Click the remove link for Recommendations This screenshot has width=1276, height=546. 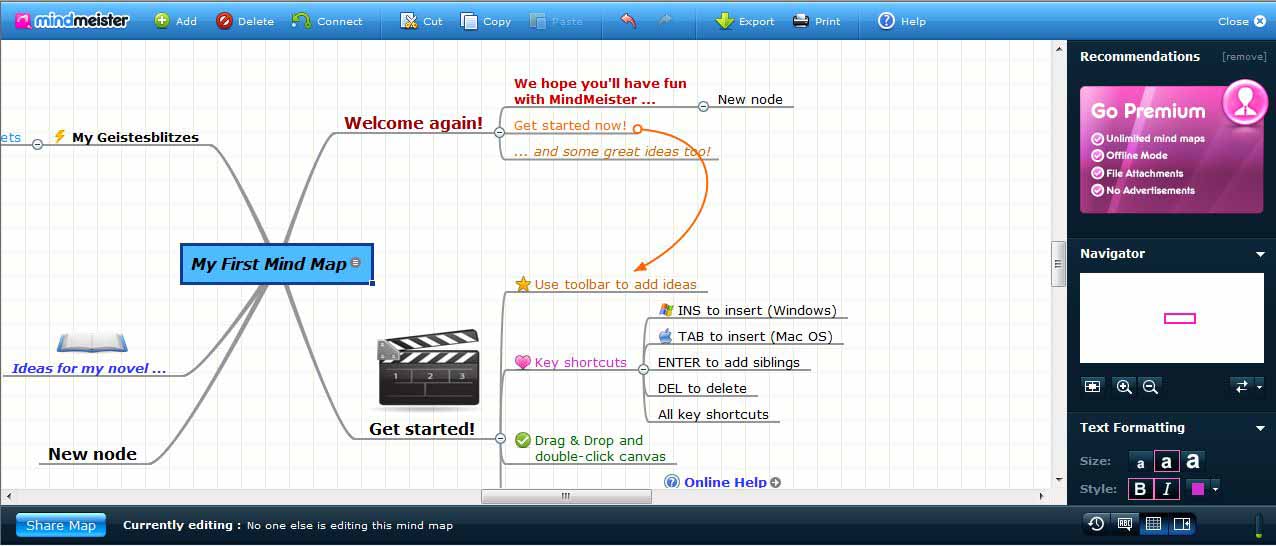pyautogui.click(x=1244, y=57)
